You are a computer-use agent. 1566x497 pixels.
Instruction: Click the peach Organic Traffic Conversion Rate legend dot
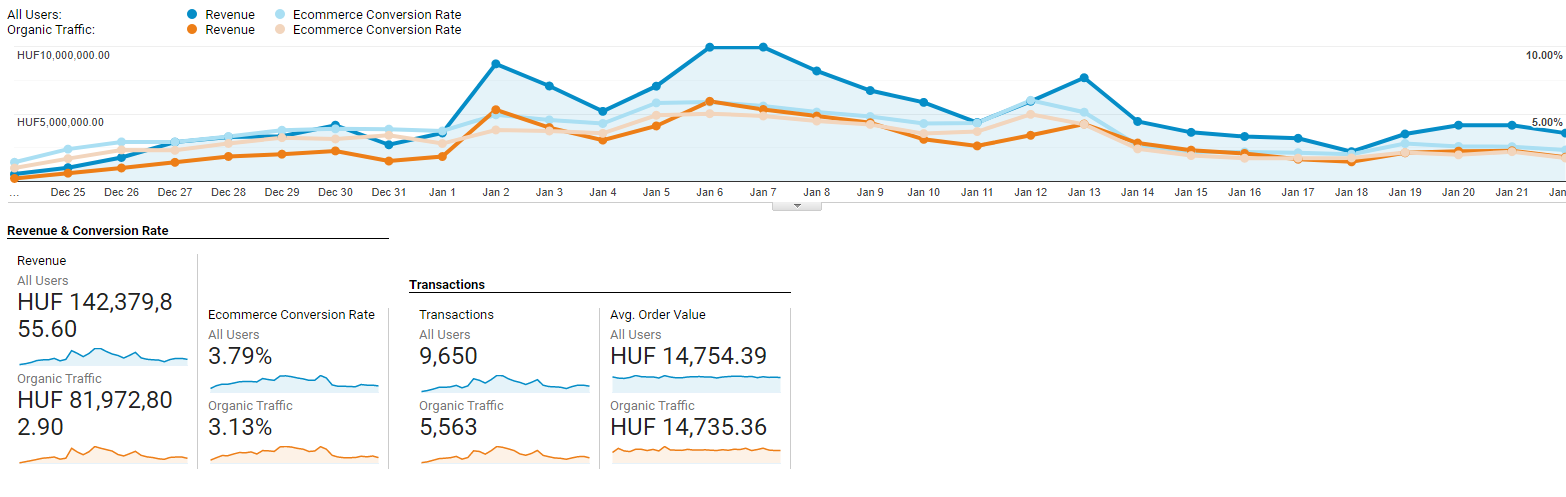pos(279,30)
